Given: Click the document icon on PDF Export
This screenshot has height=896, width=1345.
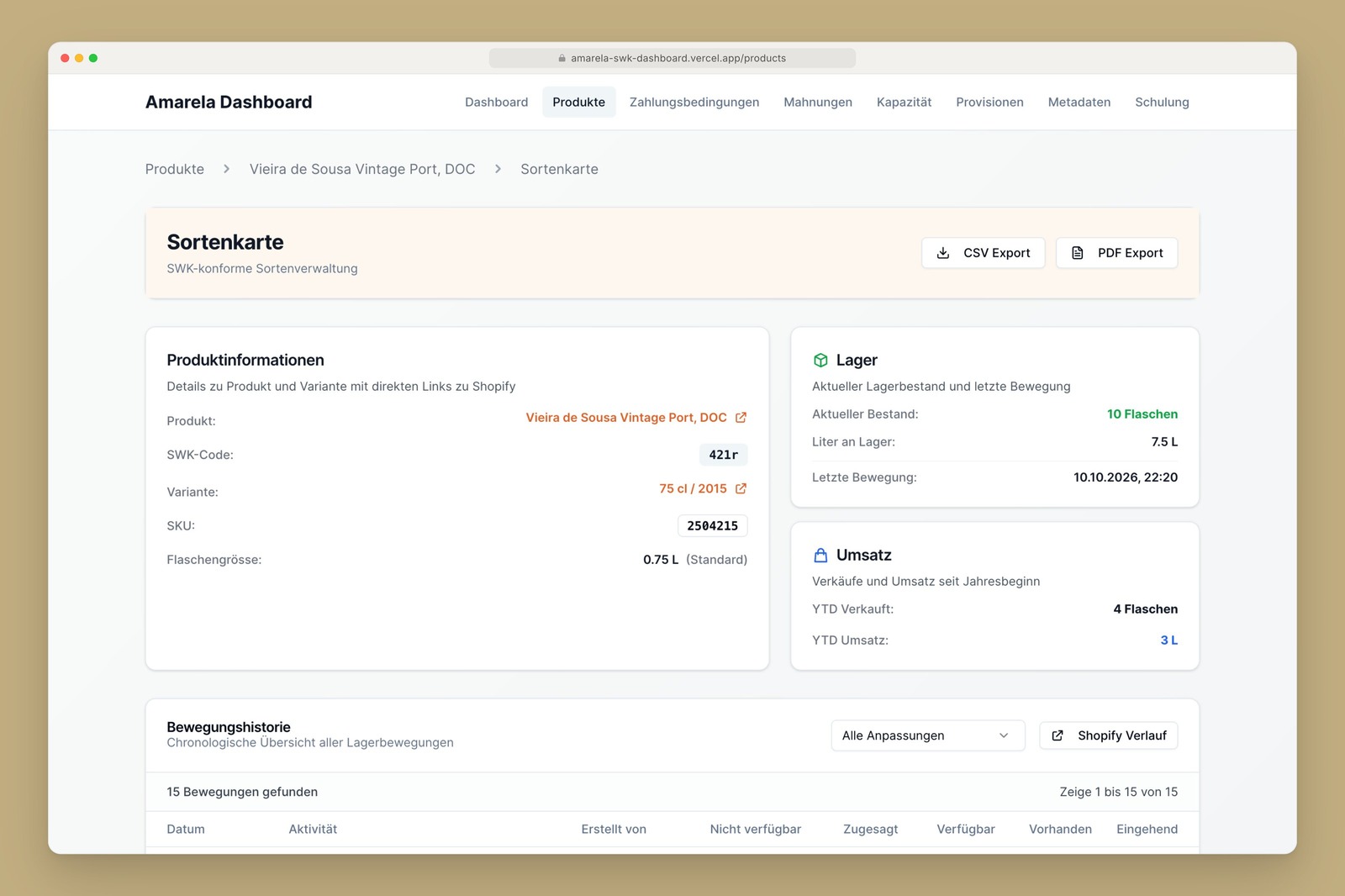Looking at the screenshot, I should [x=1078, y=253].
